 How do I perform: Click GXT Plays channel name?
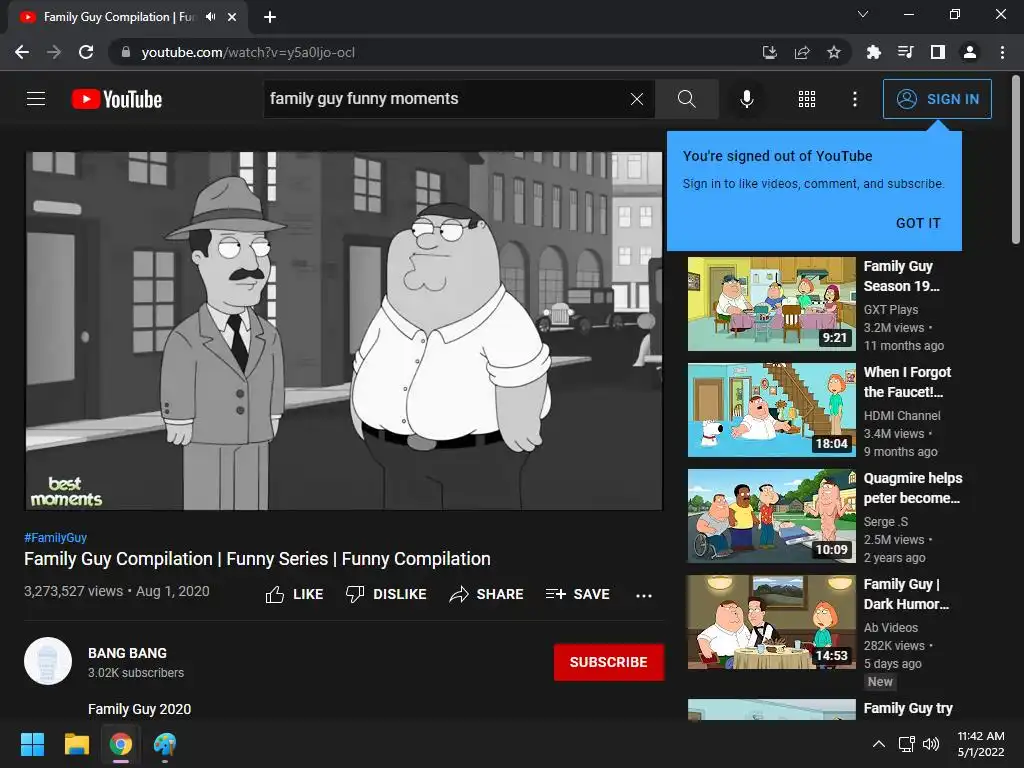pyautogui.click(x=891, y=310)
